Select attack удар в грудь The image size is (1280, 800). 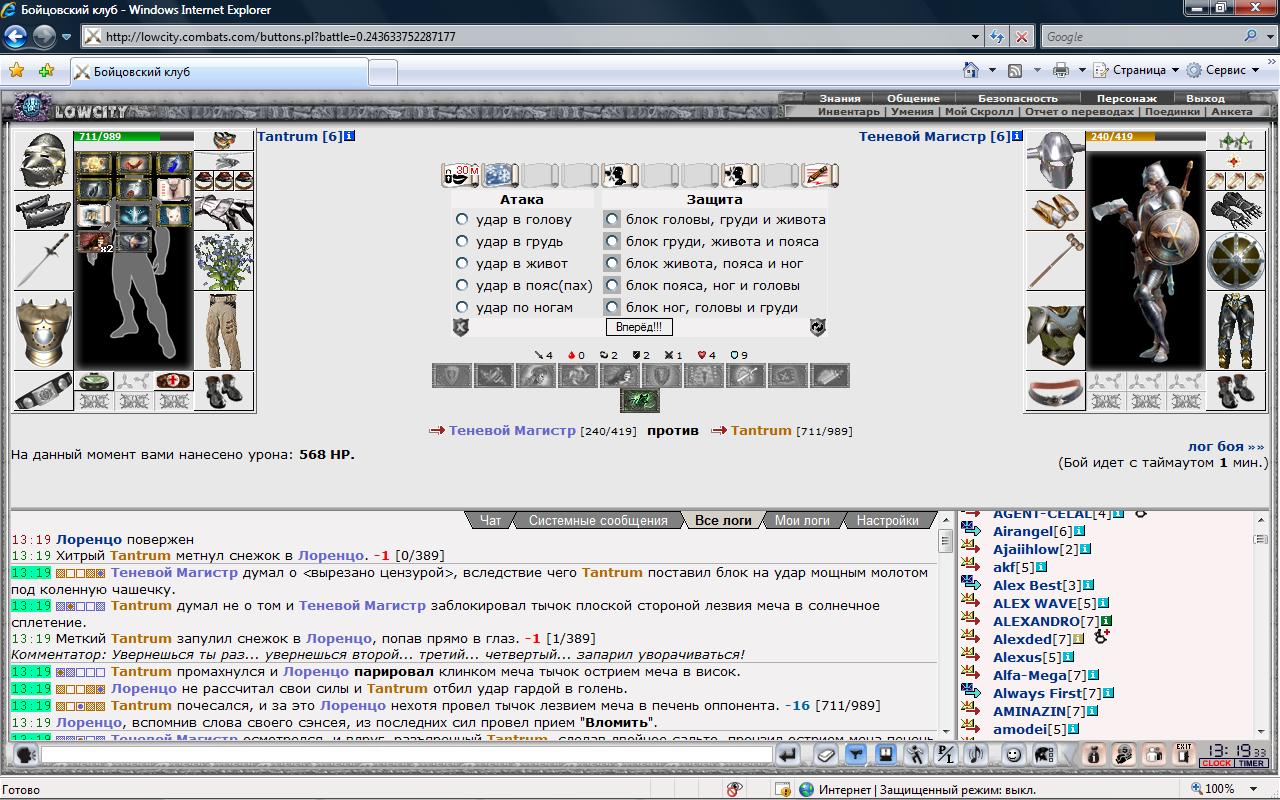click(461, 241)
